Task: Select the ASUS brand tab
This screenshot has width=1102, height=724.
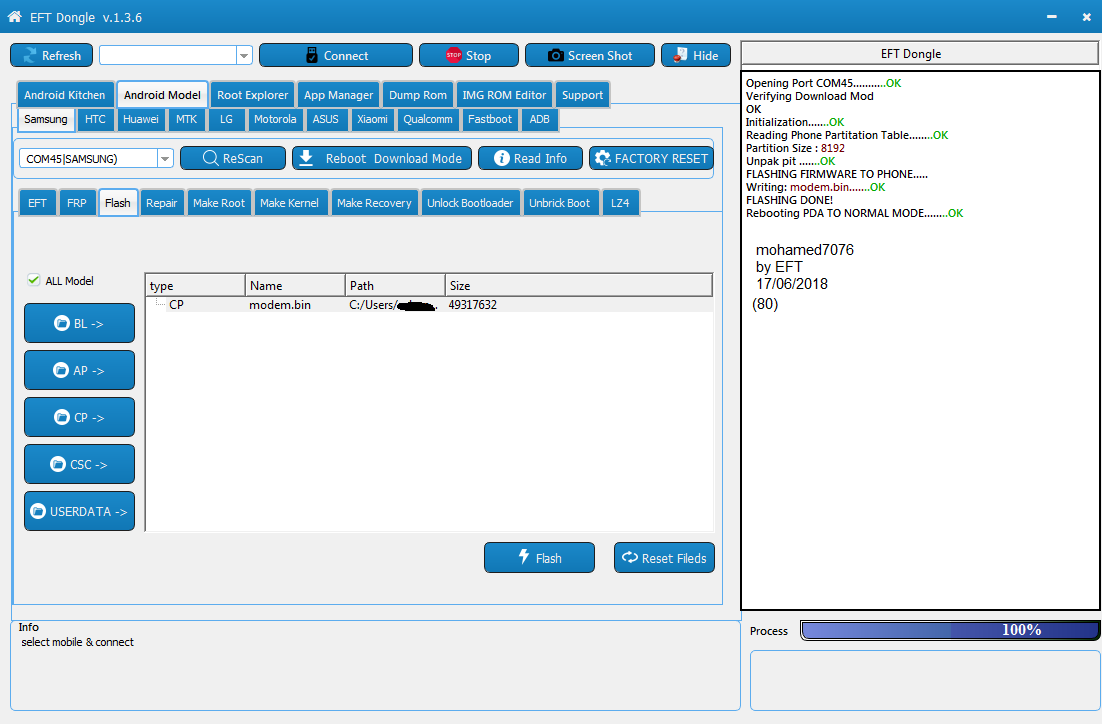Action: pos(325,119)
